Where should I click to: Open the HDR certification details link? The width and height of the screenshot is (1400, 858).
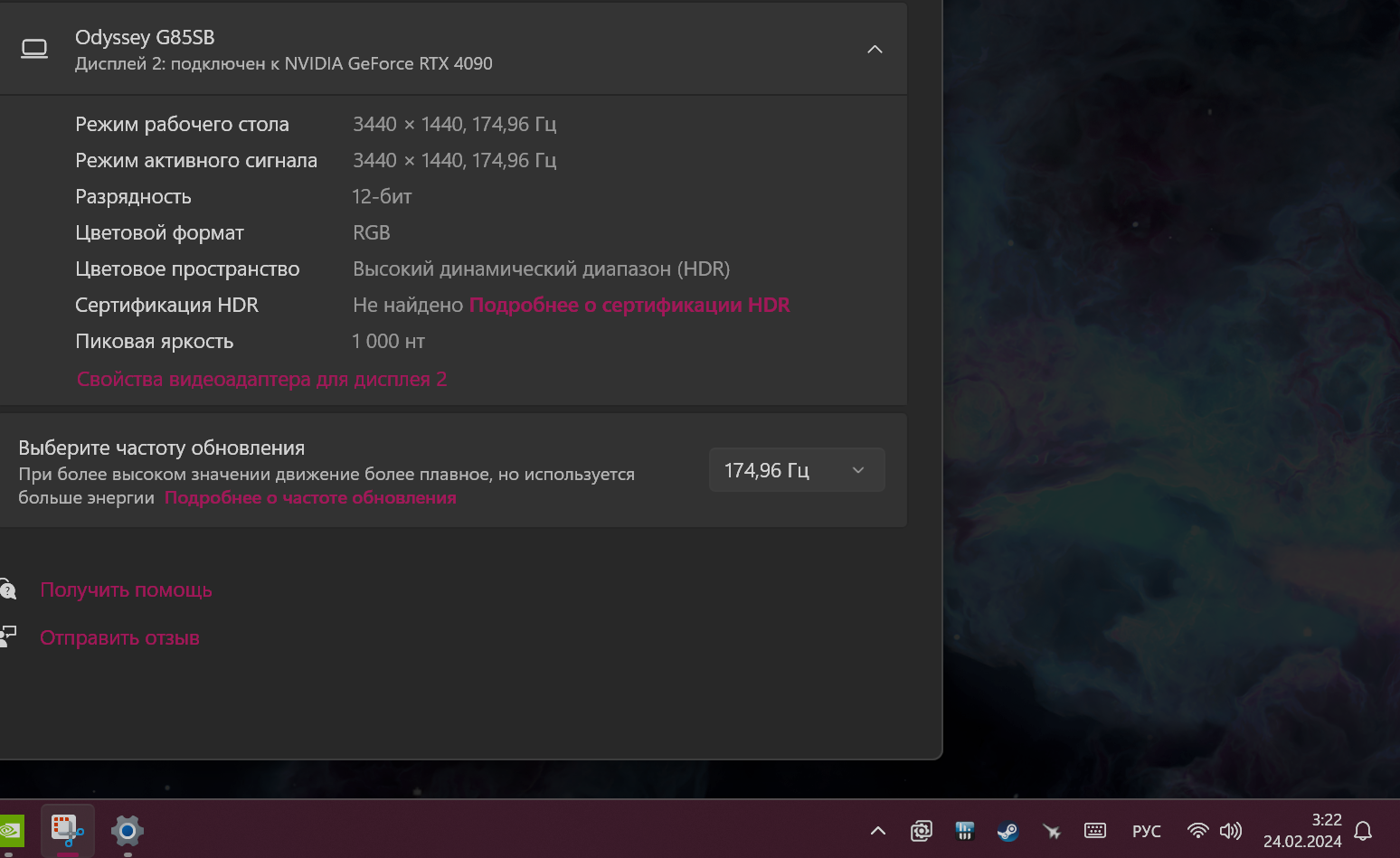pyautogui.click(x=629, y=306)
